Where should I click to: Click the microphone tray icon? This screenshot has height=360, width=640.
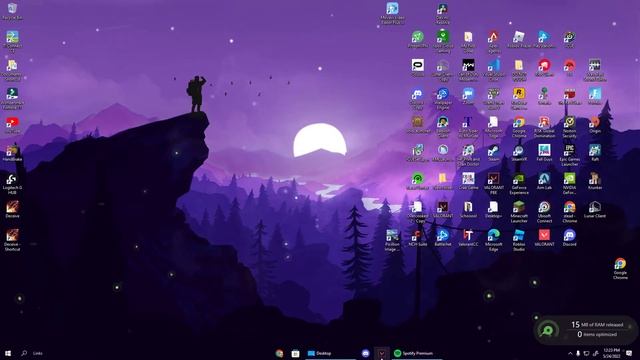pos(578,353)
